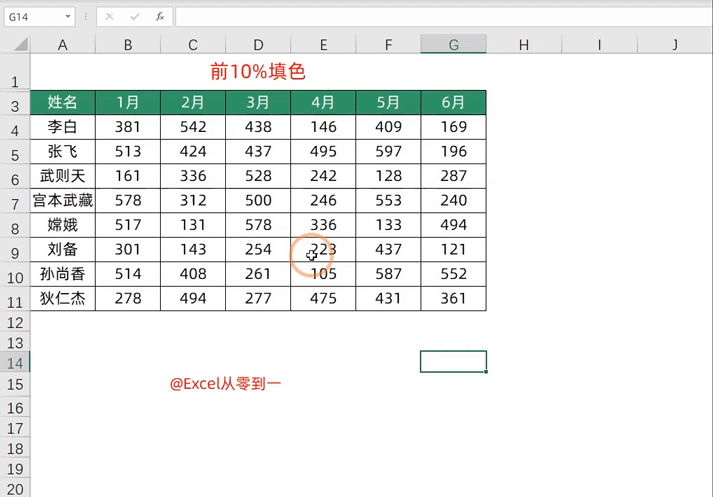Click the name cell 狄仁杰
The image size is (713, 497).
(x=63, y=299)
